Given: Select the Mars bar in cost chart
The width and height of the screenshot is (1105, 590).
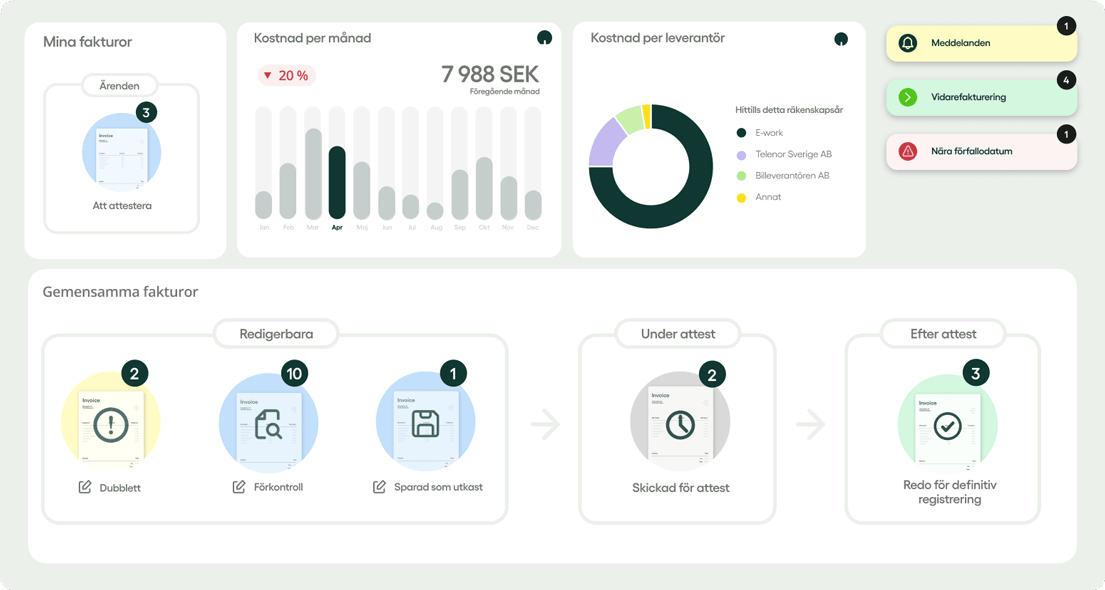Looking at the screenshot, I should [313, 173].
